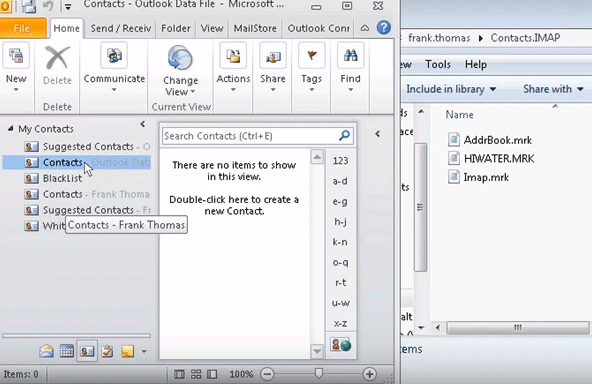The image size is (592, 384).
Task: Click the zoom out minus button
Action: point(267,374)
